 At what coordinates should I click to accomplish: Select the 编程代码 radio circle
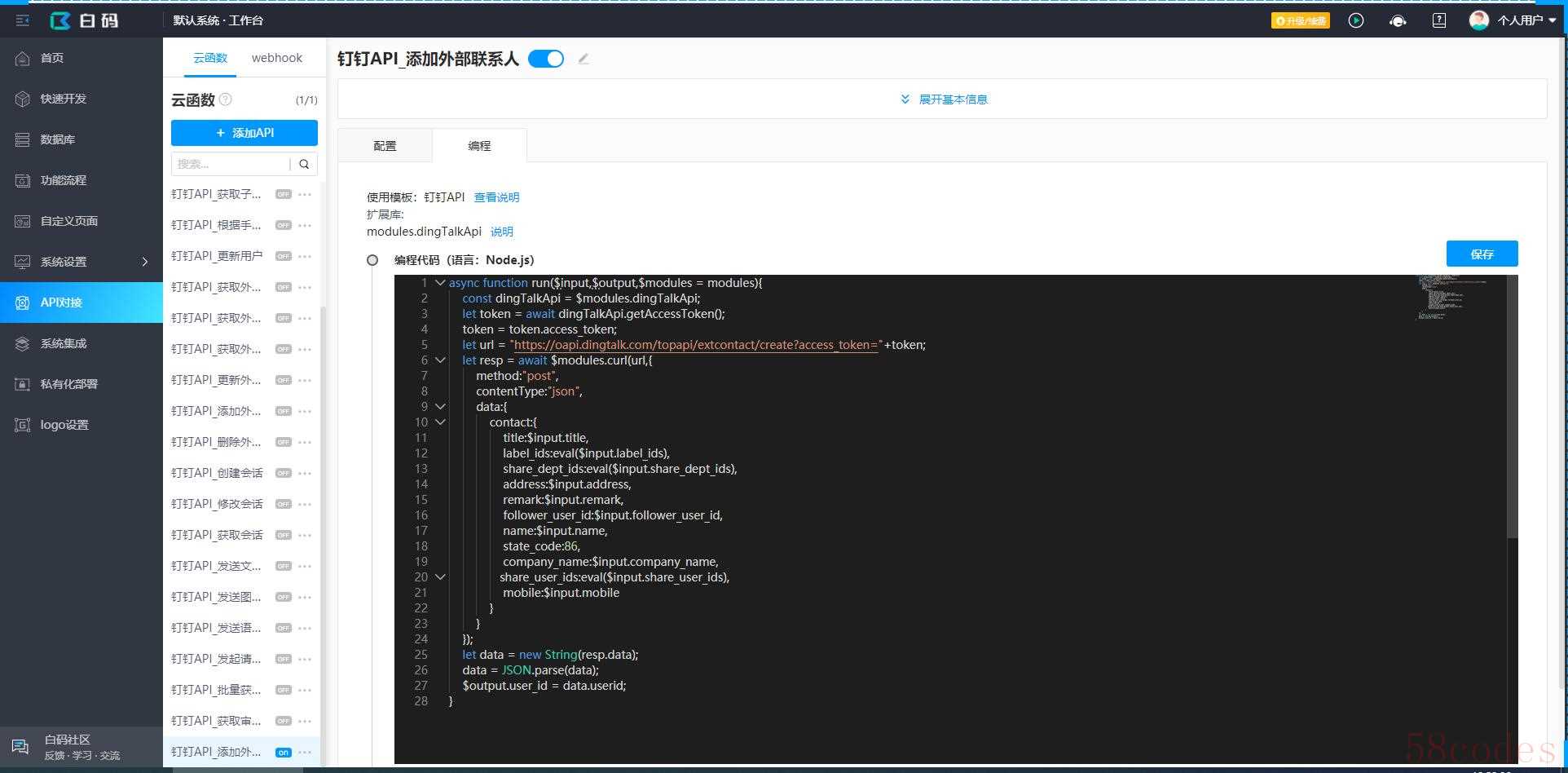[372, 260]
